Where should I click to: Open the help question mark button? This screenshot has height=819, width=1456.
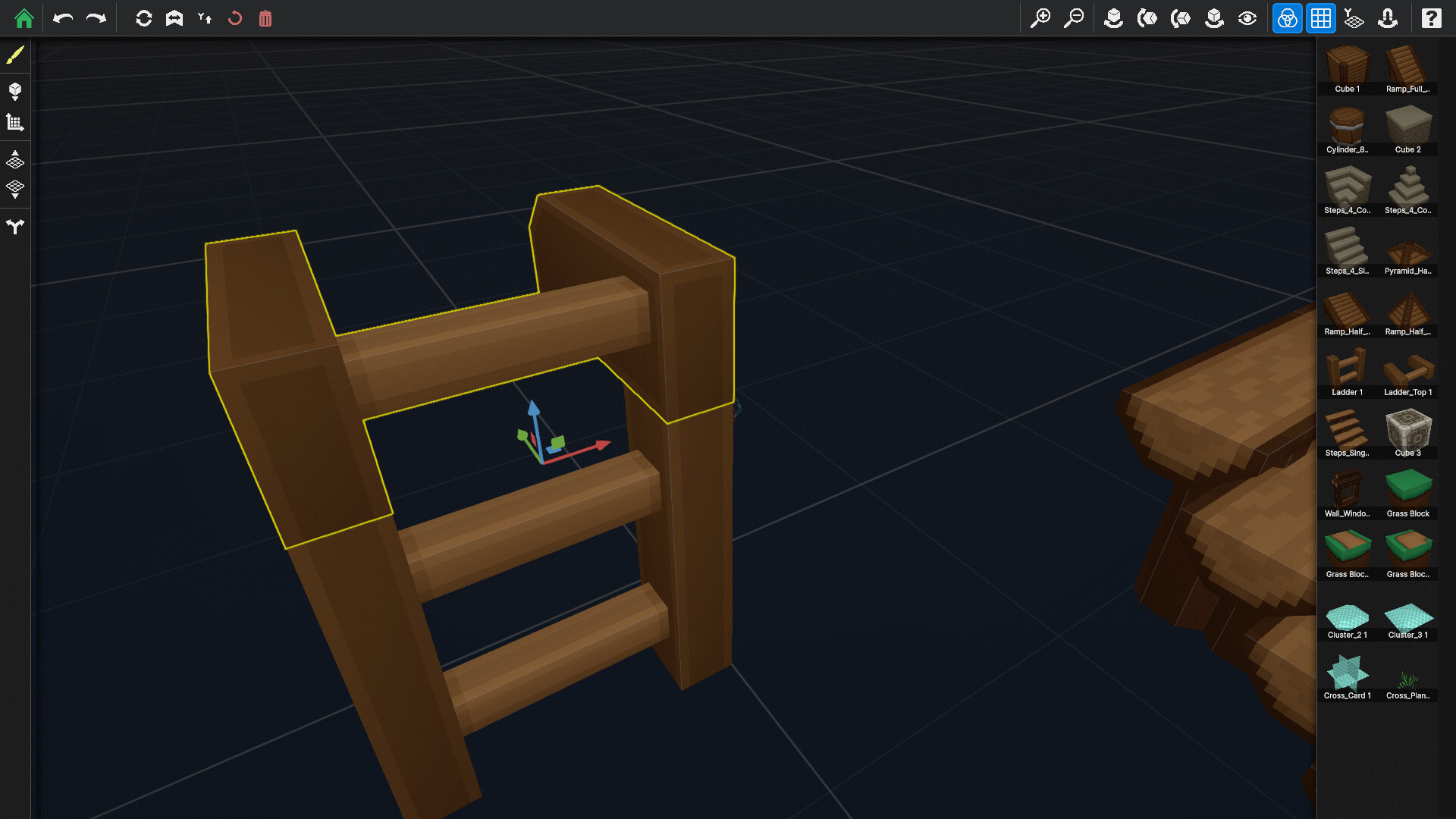click(1431, 18)
